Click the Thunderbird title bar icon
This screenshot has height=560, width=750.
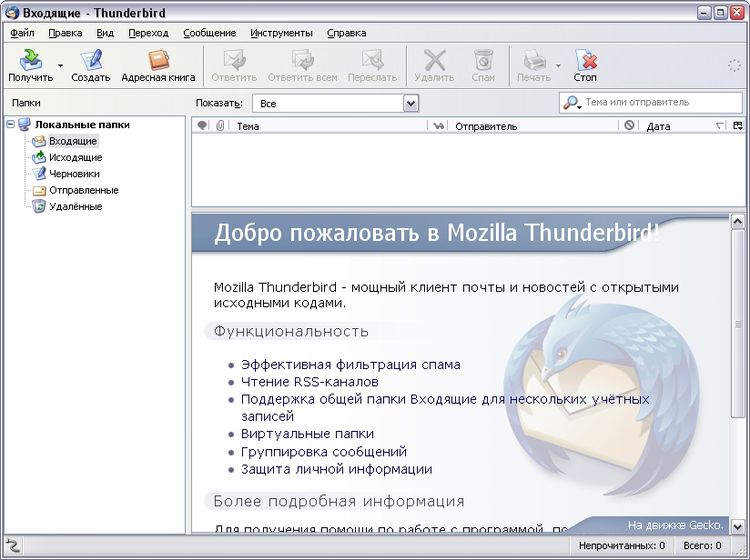click(11, 12)
